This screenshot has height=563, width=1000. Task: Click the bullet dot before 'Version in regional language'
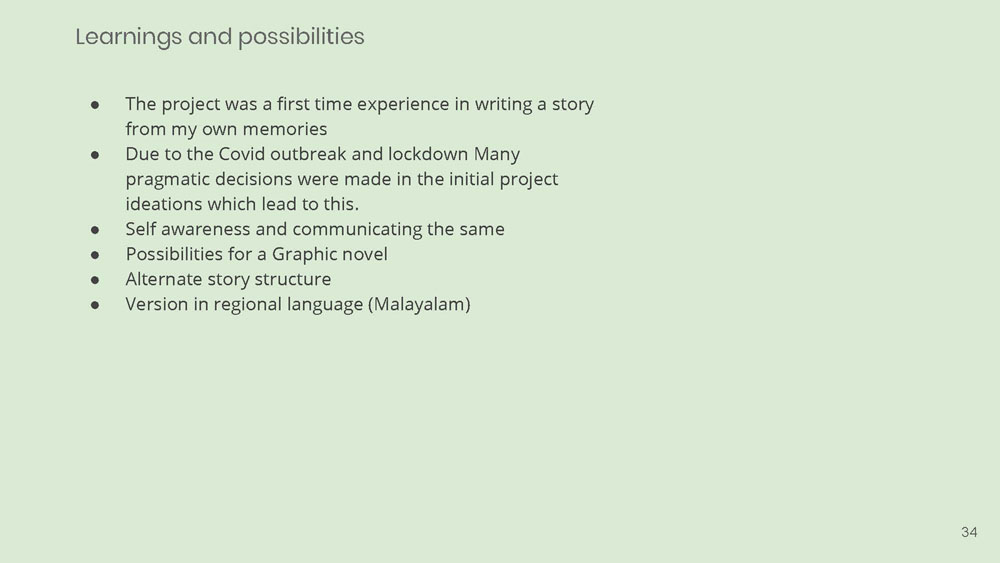click(x=95, y=305)
